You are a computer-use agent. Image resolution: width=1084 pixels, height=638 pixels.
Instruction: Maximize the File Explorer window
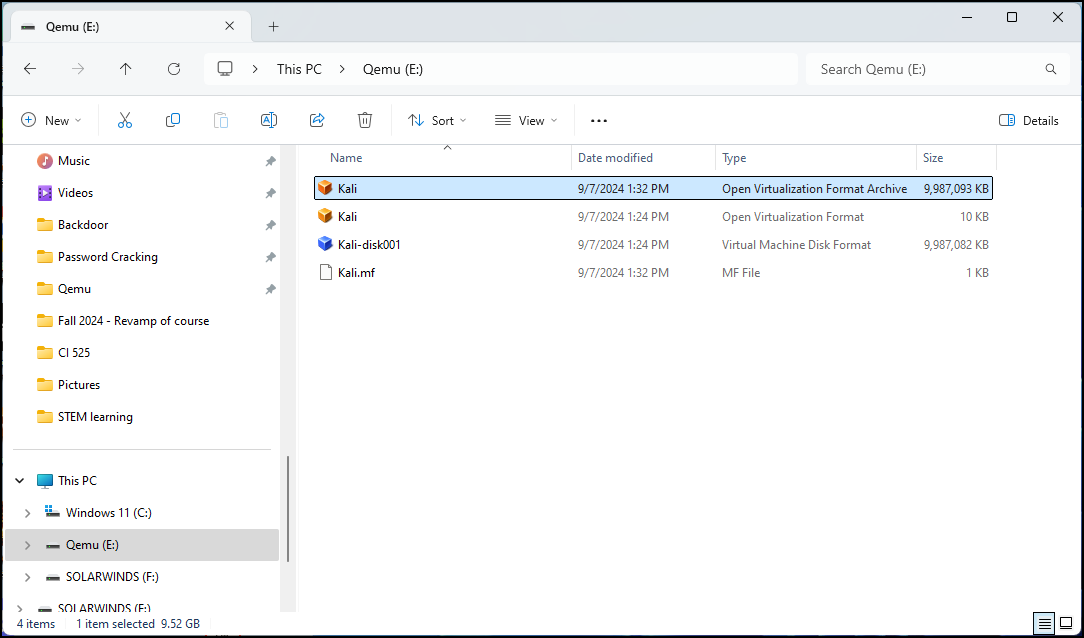(1012, 17)
